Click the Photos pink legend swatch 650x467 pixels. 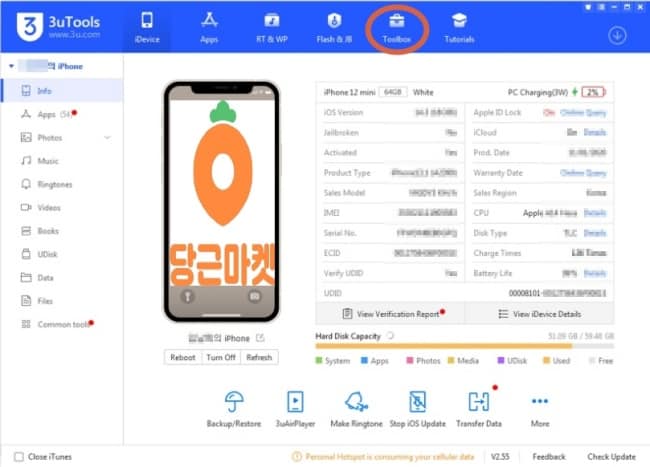pyautogui.click(x=410, y=361)
